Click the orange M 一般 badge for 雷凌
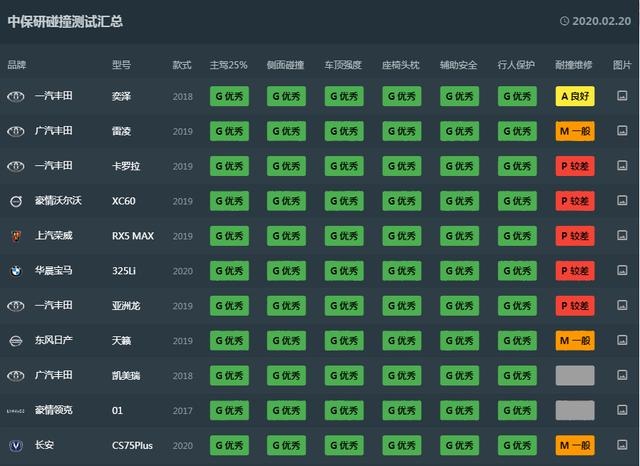This screenshot has height=466, width=640. tap(575, 131)
